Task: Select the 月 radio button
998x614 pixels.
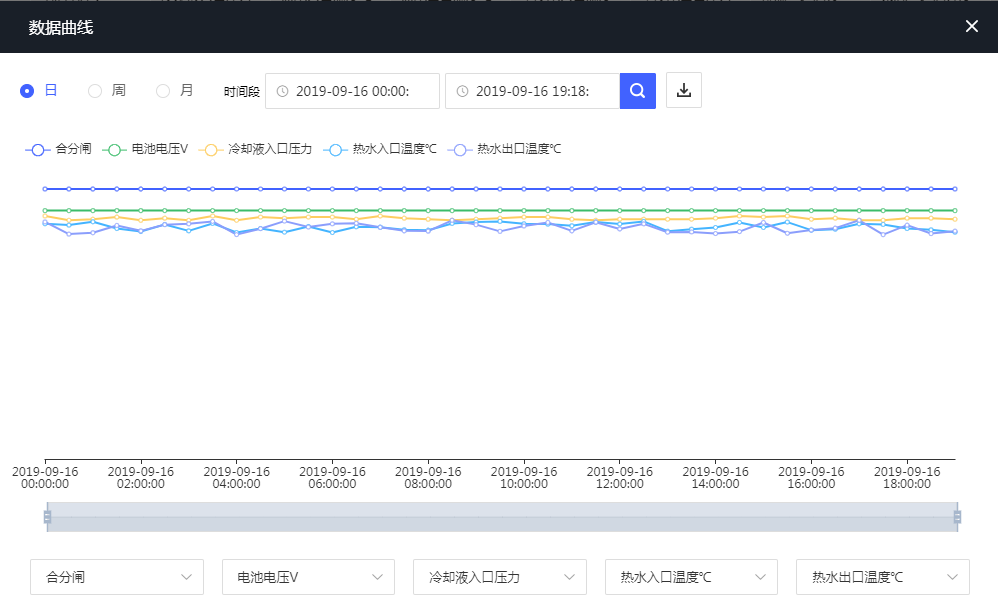Action: pyautogui.click(x=163, y=91)
